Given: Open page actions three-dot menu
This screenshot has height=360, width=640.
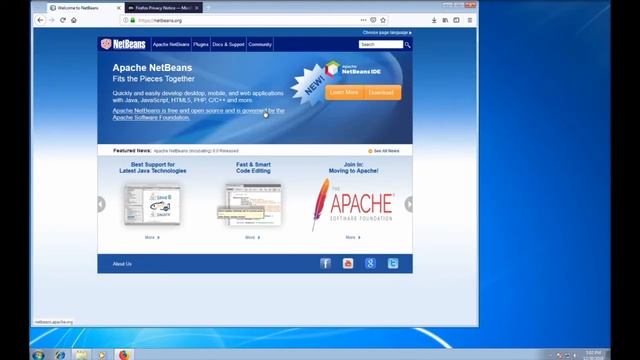Looking at the screenshot, I should point(363,20).
